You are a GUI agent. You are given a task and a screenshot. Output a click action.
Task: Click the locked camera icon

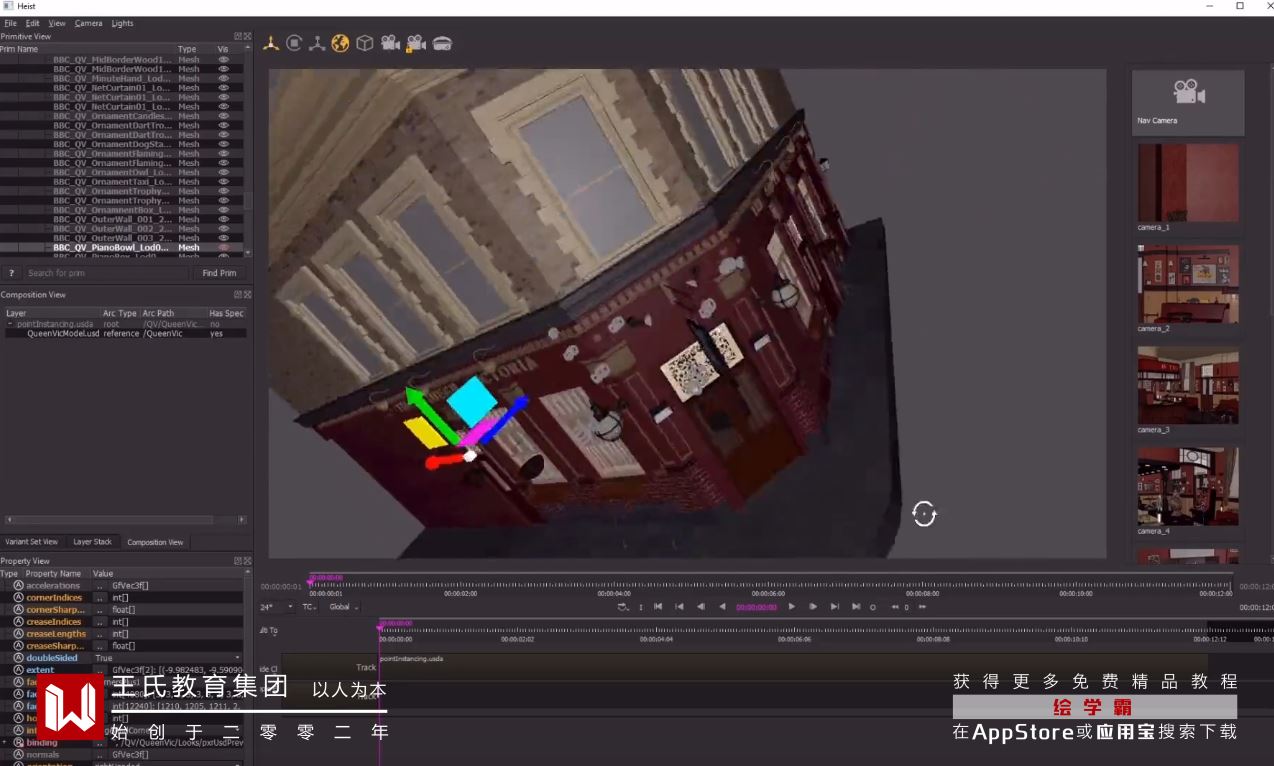point(416,43)
